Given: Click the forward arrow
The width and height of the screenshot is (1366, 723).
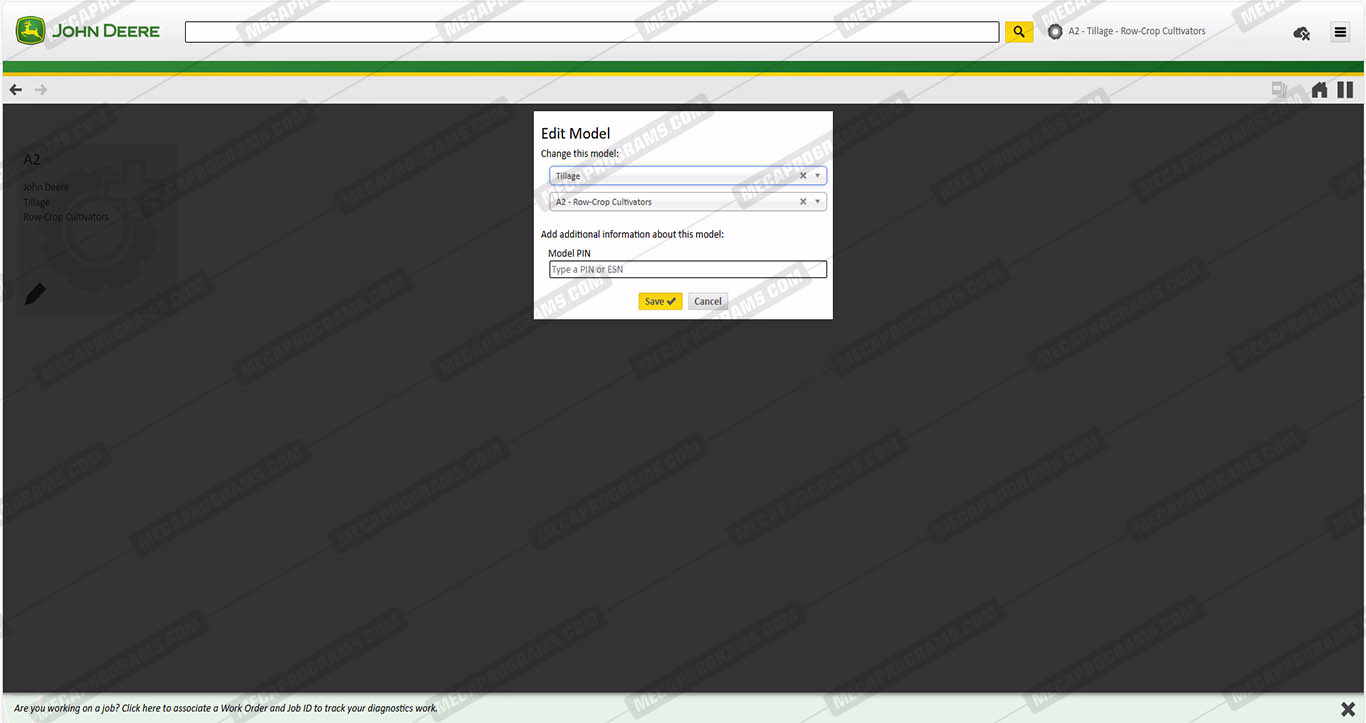Looking at the screenshot, I should [41, 90].
